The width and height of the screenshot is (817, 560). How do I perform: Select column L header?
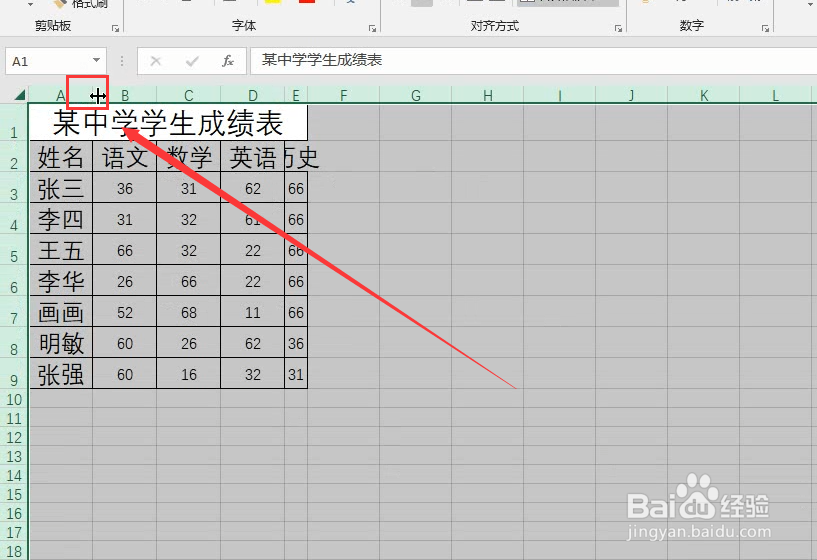[x=775, y=95]
